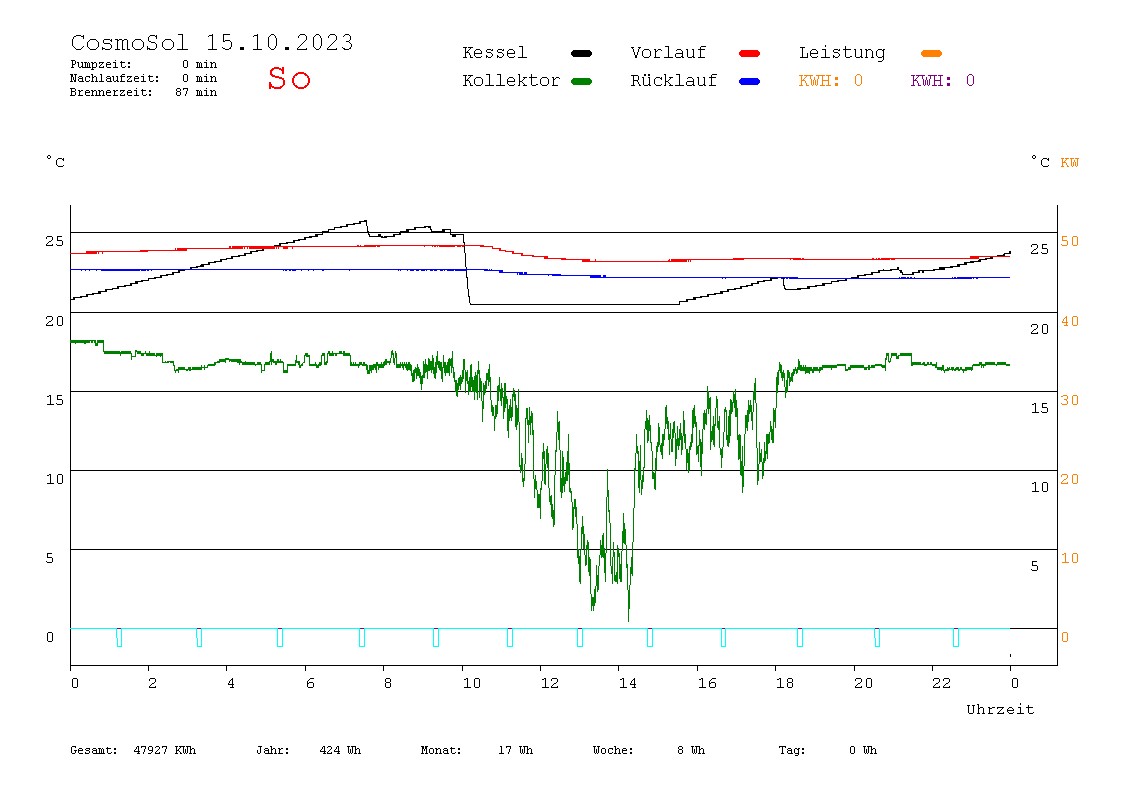Click the 'Jahr:' label
1148x812 pixels.
click(272, 750)
